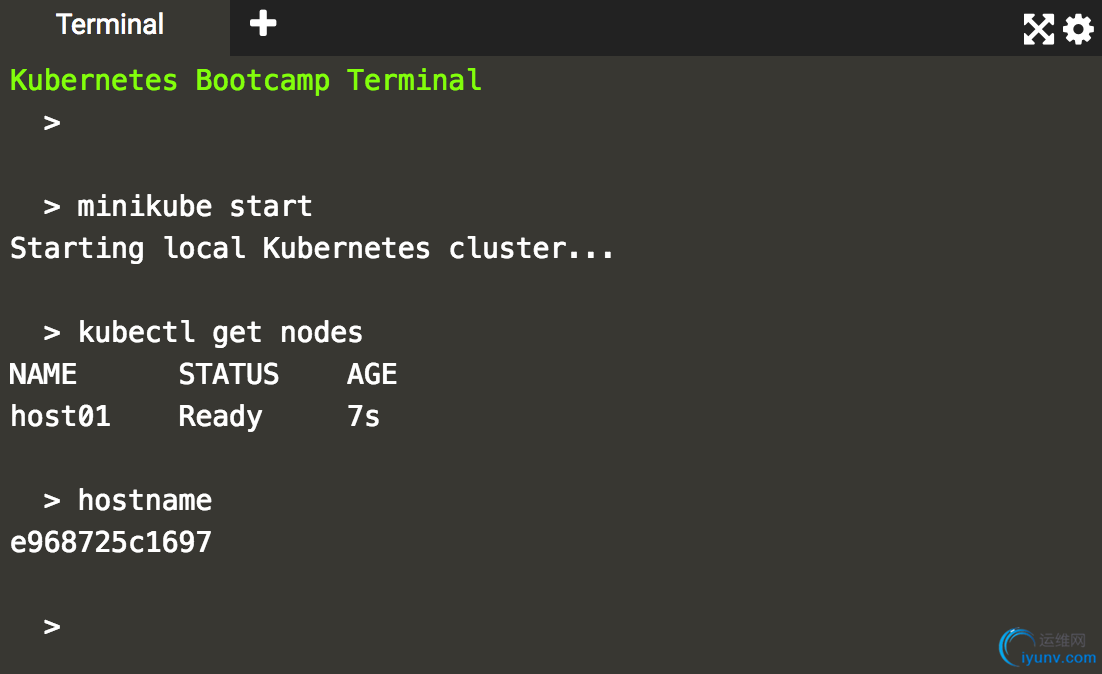
Task: Click the hostname command text
Action: click(x=145, y=500)
